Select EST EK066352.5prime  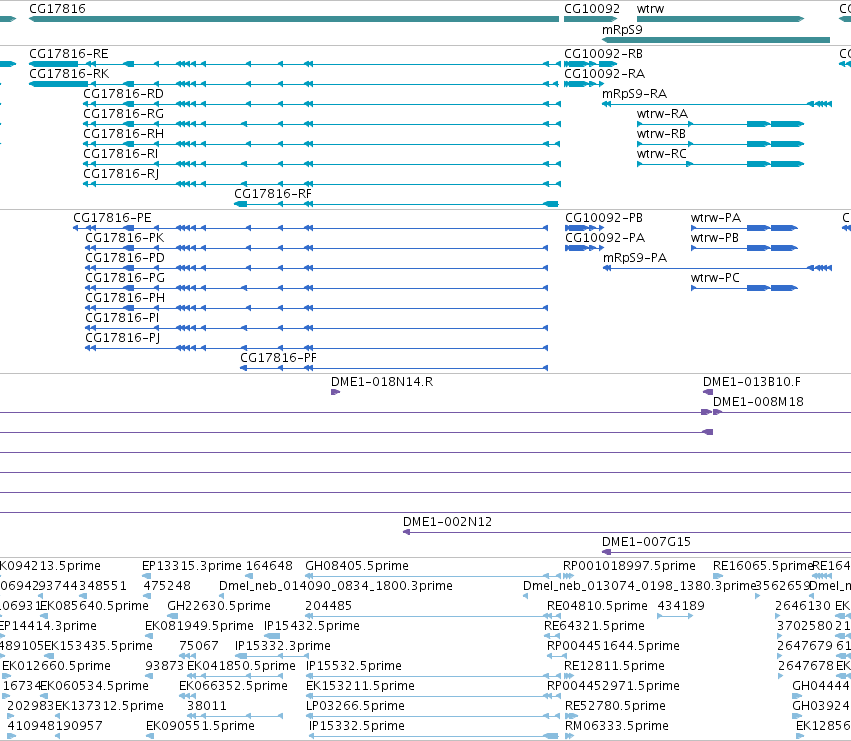pyautogui.click(x=233, y=687)
